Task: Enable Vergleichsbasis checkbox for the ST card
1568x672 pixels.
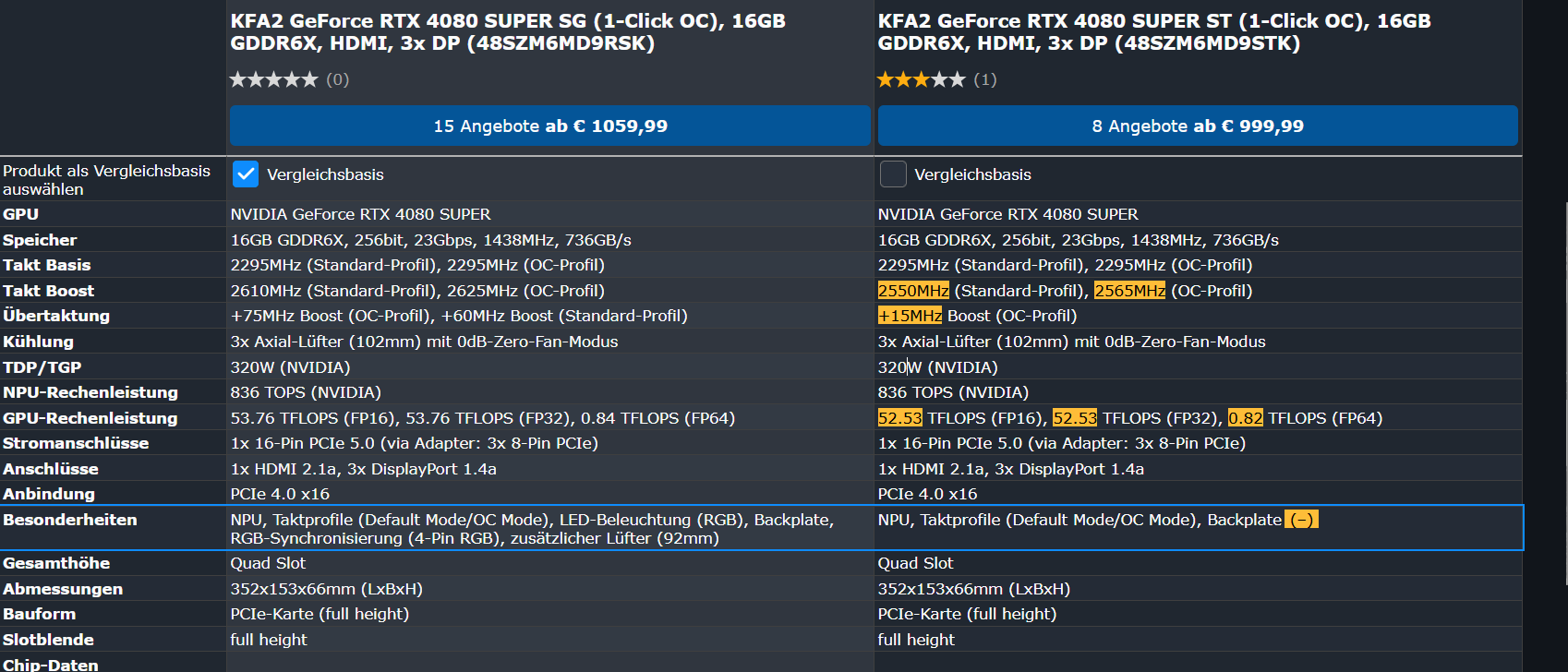Action: [893, 174]
